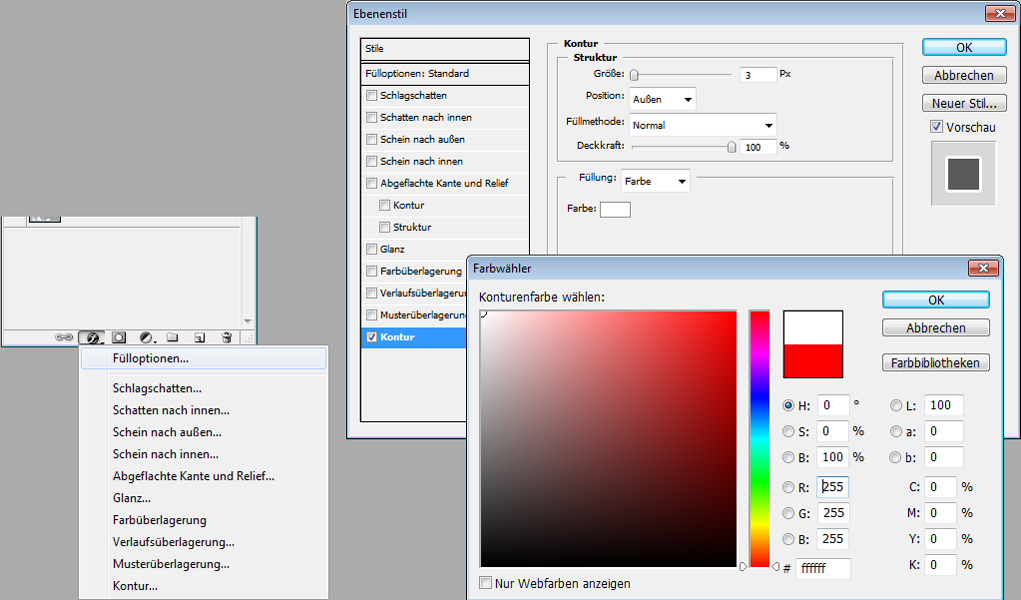Screen dimensions: 1021x600
Task: Select the L lightness radio button
Action: point(896,405)
